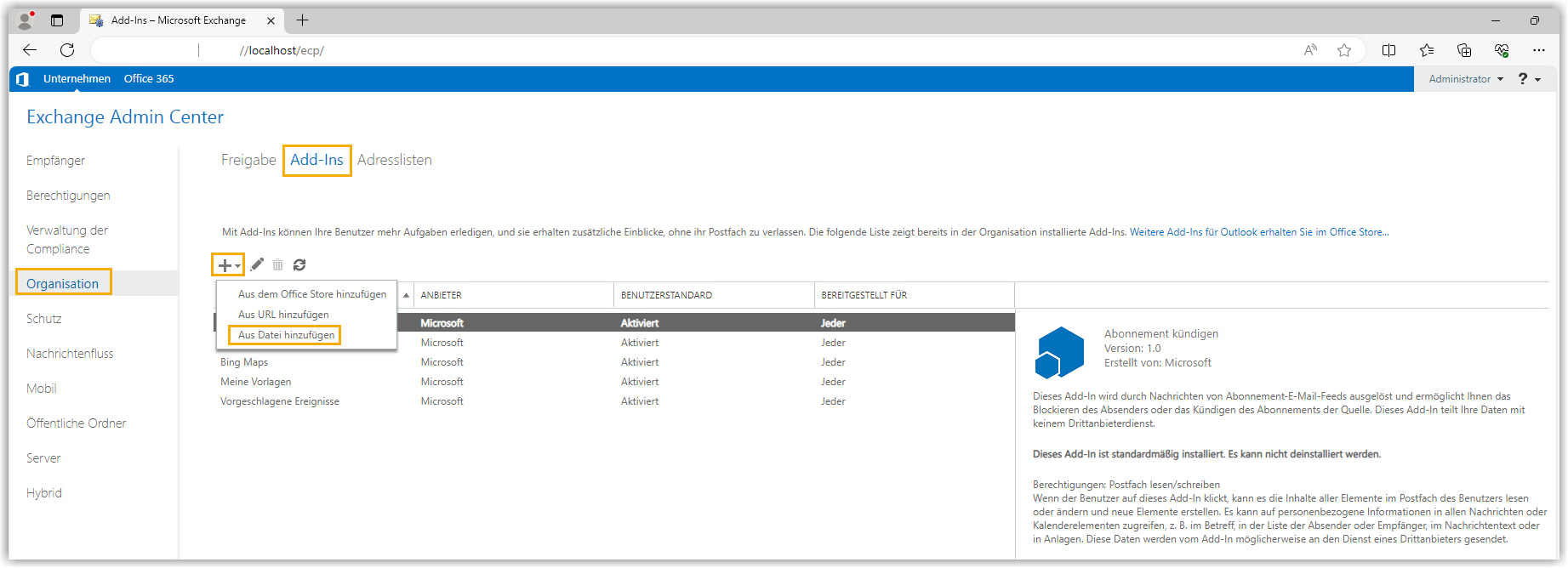Click the add-in blue hexagon logo
The height and width of the screenshot is (568, 1568).
pos(1059,352)
